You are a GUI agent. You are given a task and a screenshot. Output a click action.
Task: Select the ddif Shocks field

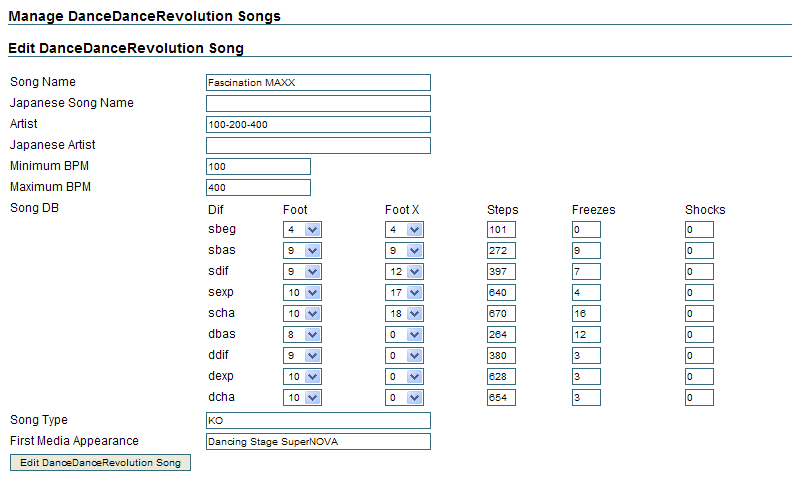[x=699, y=356]
